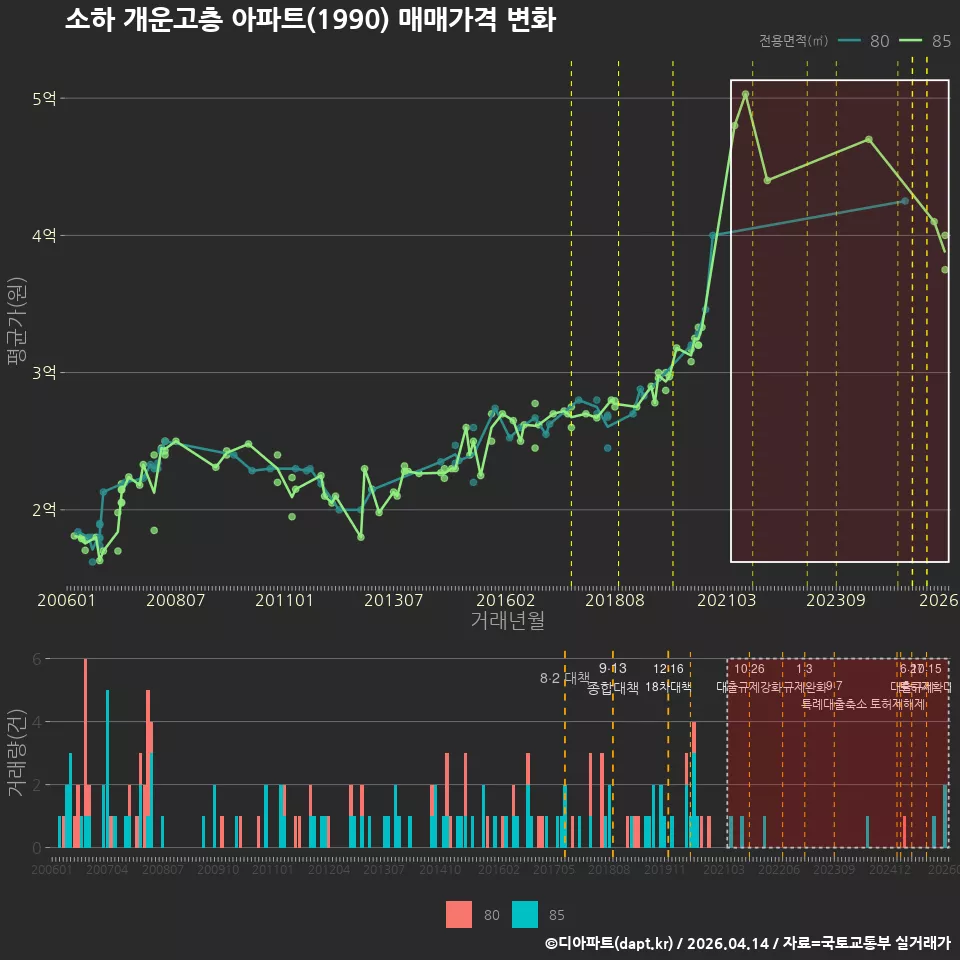Click '202412' on the volume chart x-axis
Viewport: 960px width, 960px height.
pyautogui.click(x=890, y=869)
